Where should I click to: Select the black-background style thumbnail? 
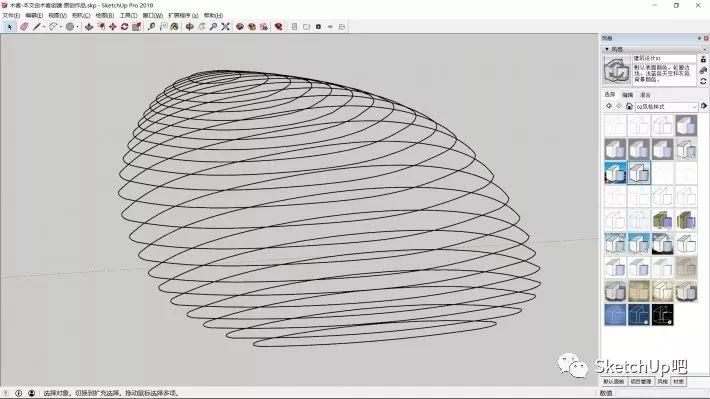point(662,315)
